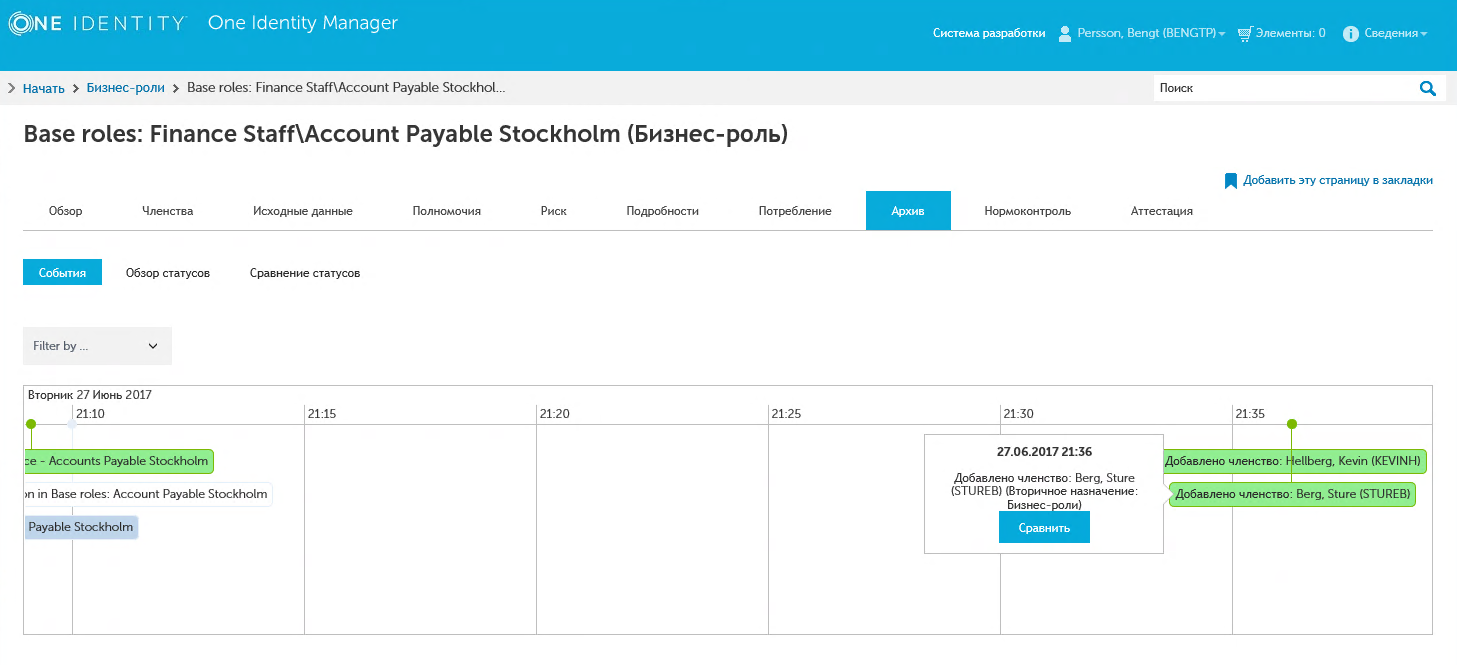This screenshot has height=665, width=1457.
Task: Click the bookmark icon
Action: (1231, 181)
